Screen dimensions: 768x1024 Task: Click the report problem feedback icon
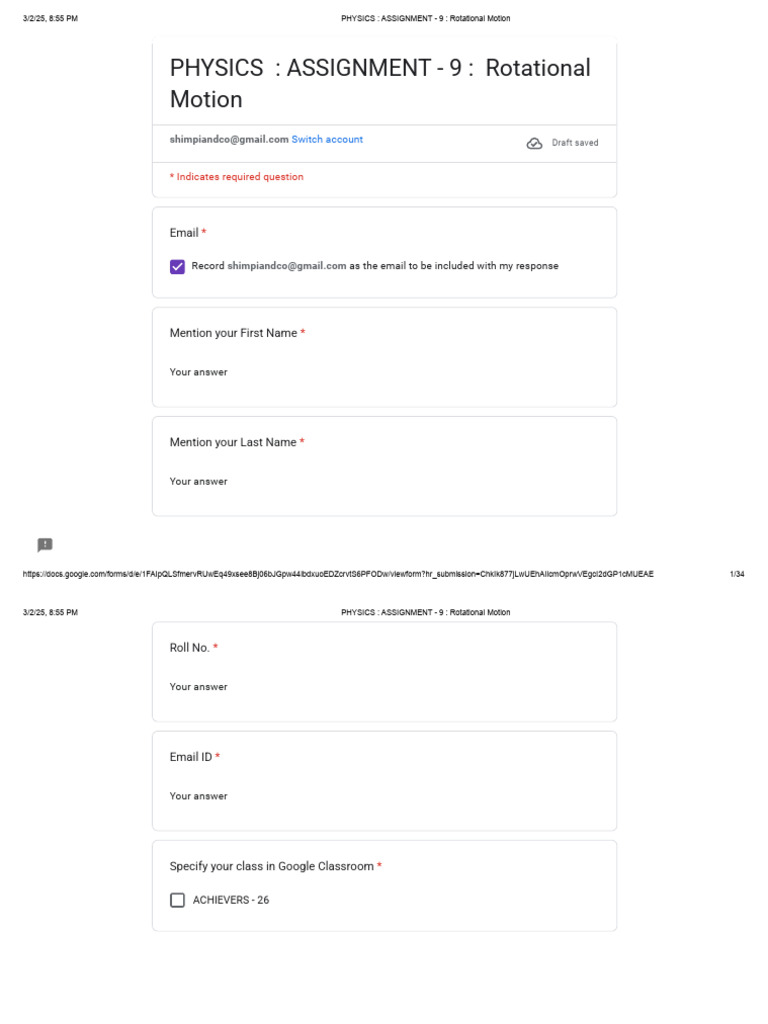click(x=45, y=545)
